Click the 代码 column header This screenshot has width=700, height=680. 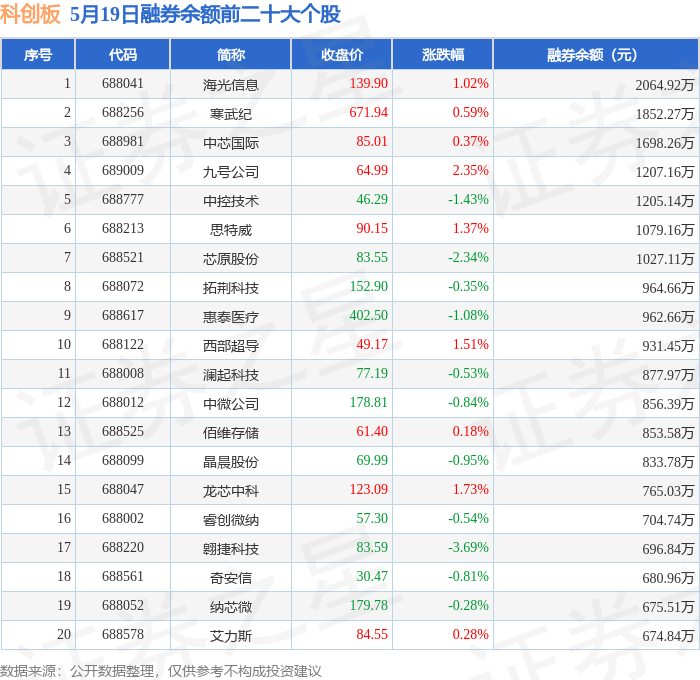123,54
